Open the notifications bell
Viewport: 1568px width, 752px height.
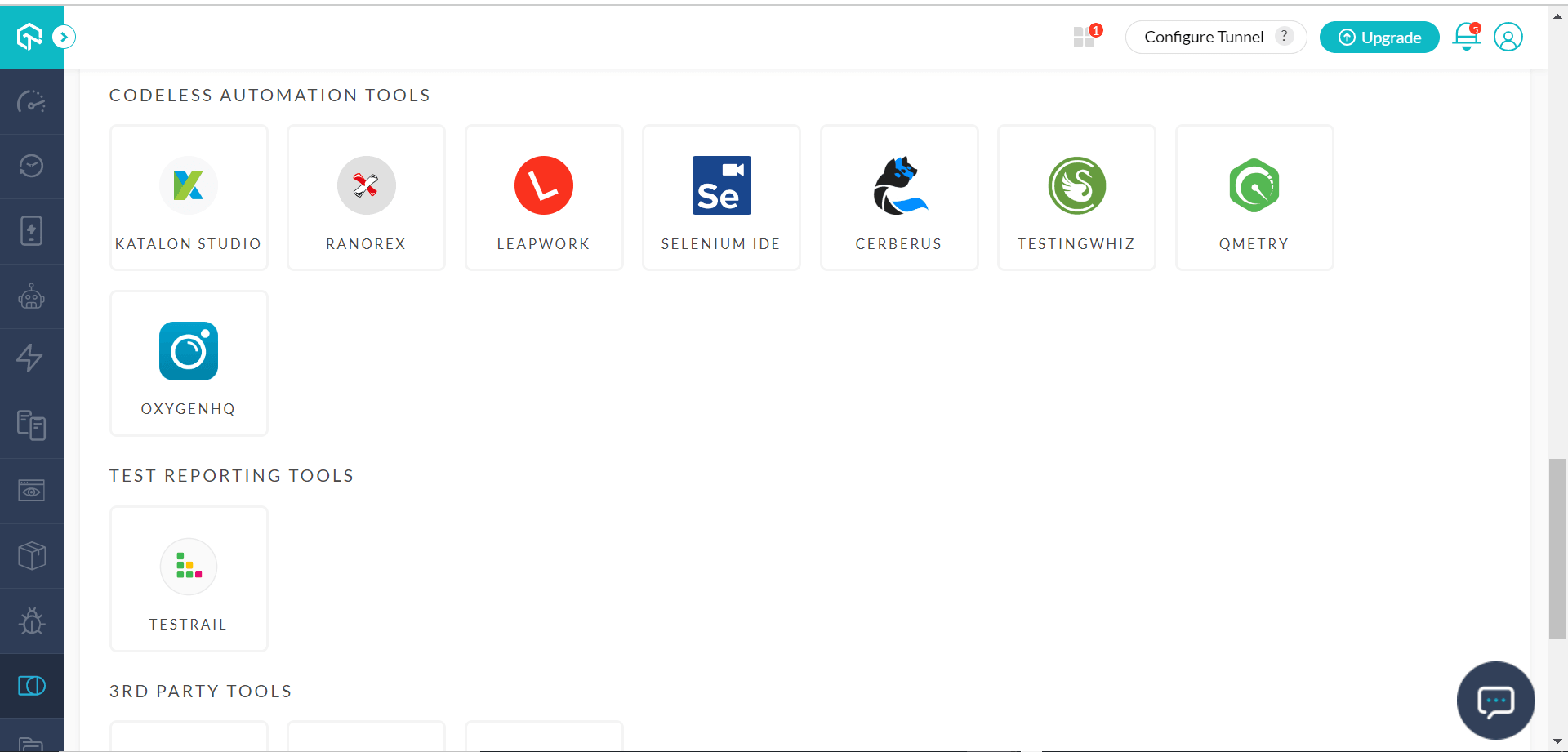pos(1466,37)
